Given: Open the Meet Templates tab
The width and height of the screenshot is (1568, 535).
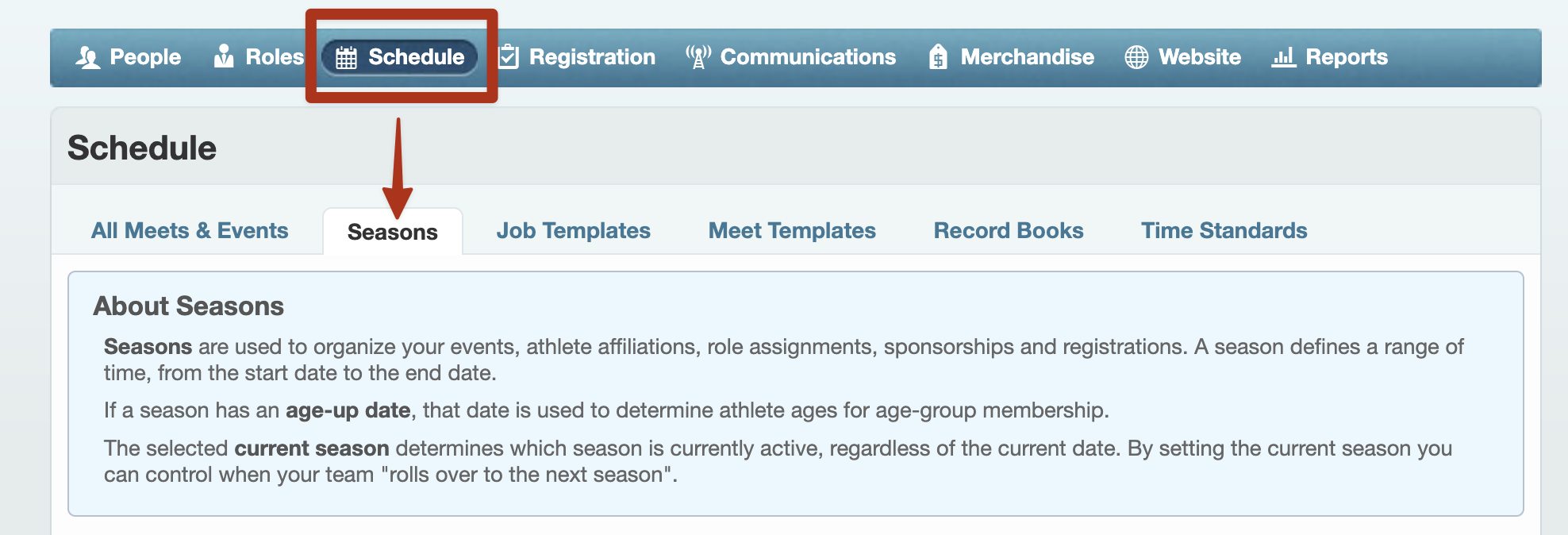Looking at the screenshot, I should 792,231.
